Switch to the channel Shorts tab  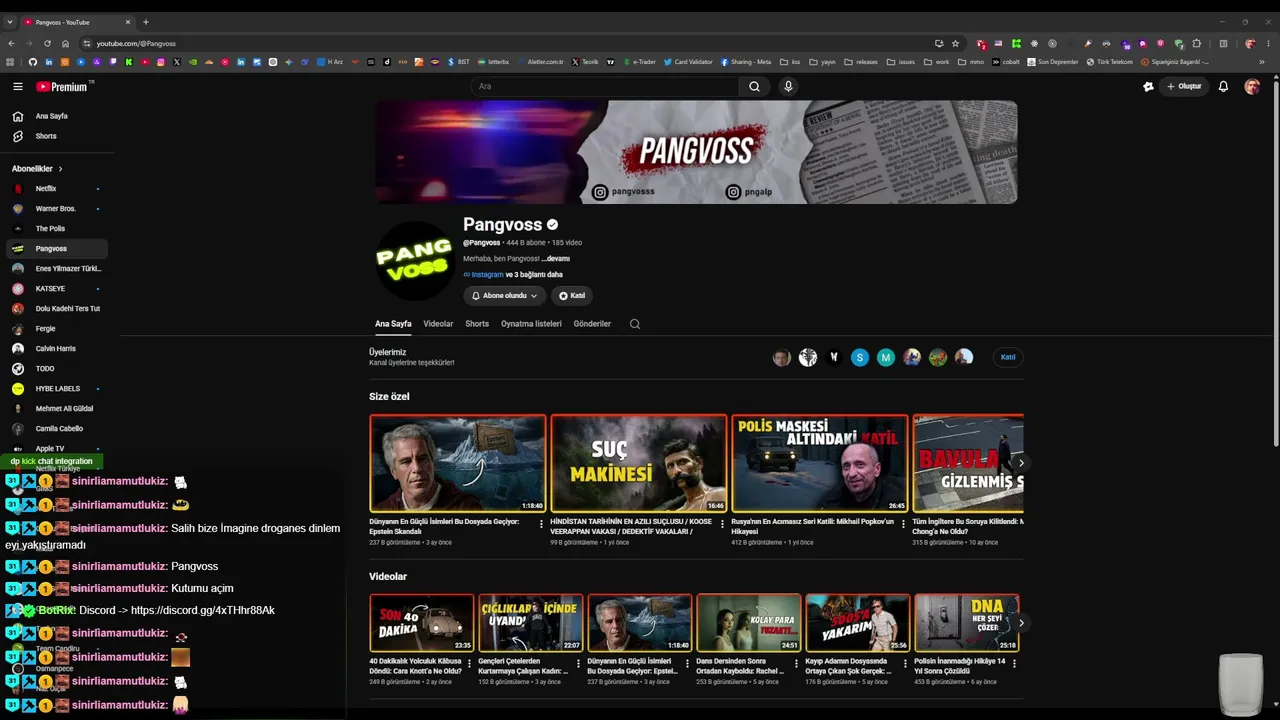pos(477,324)
